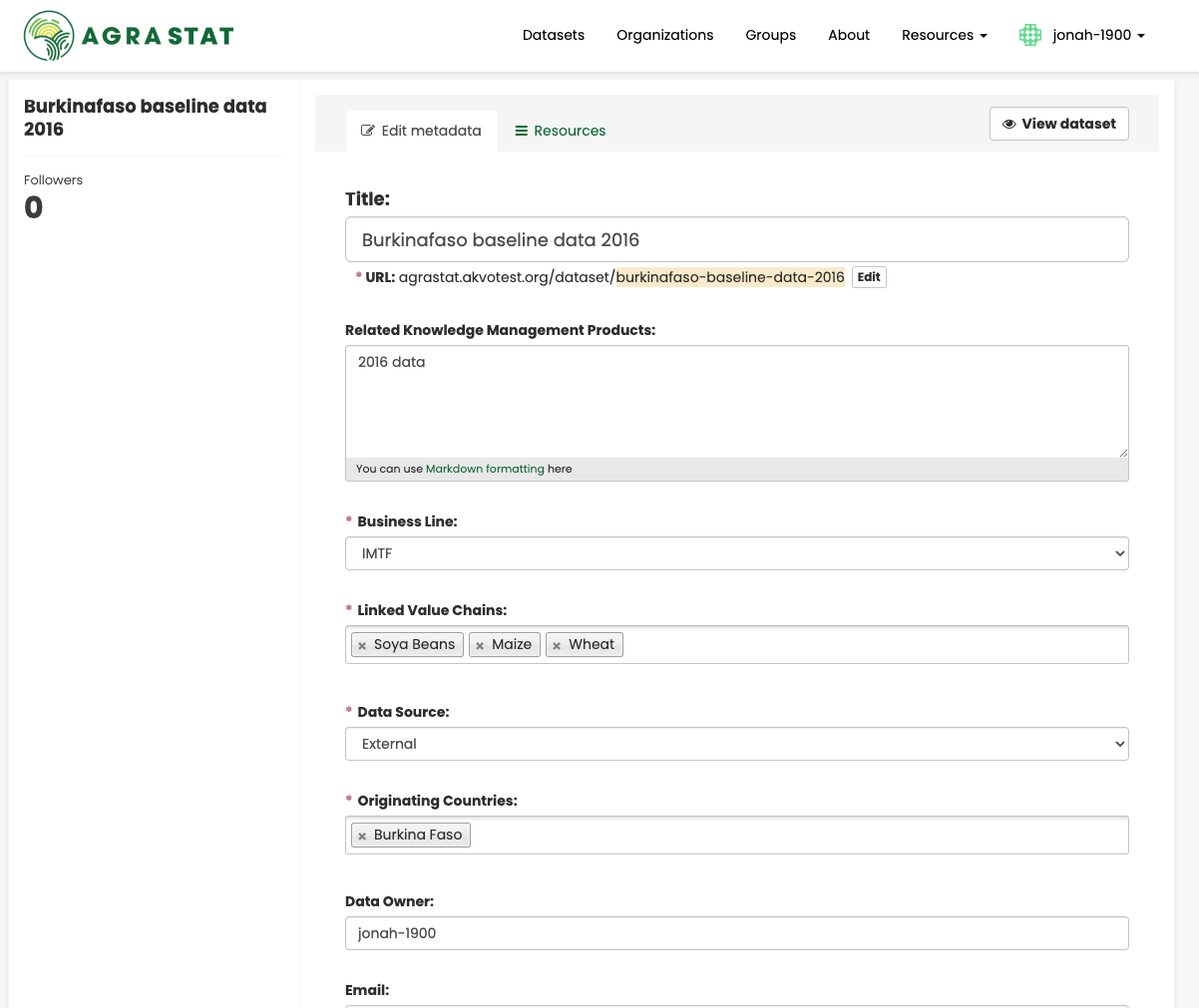
Task: Select the Edit metadata tab
Action: pos(421,131)
